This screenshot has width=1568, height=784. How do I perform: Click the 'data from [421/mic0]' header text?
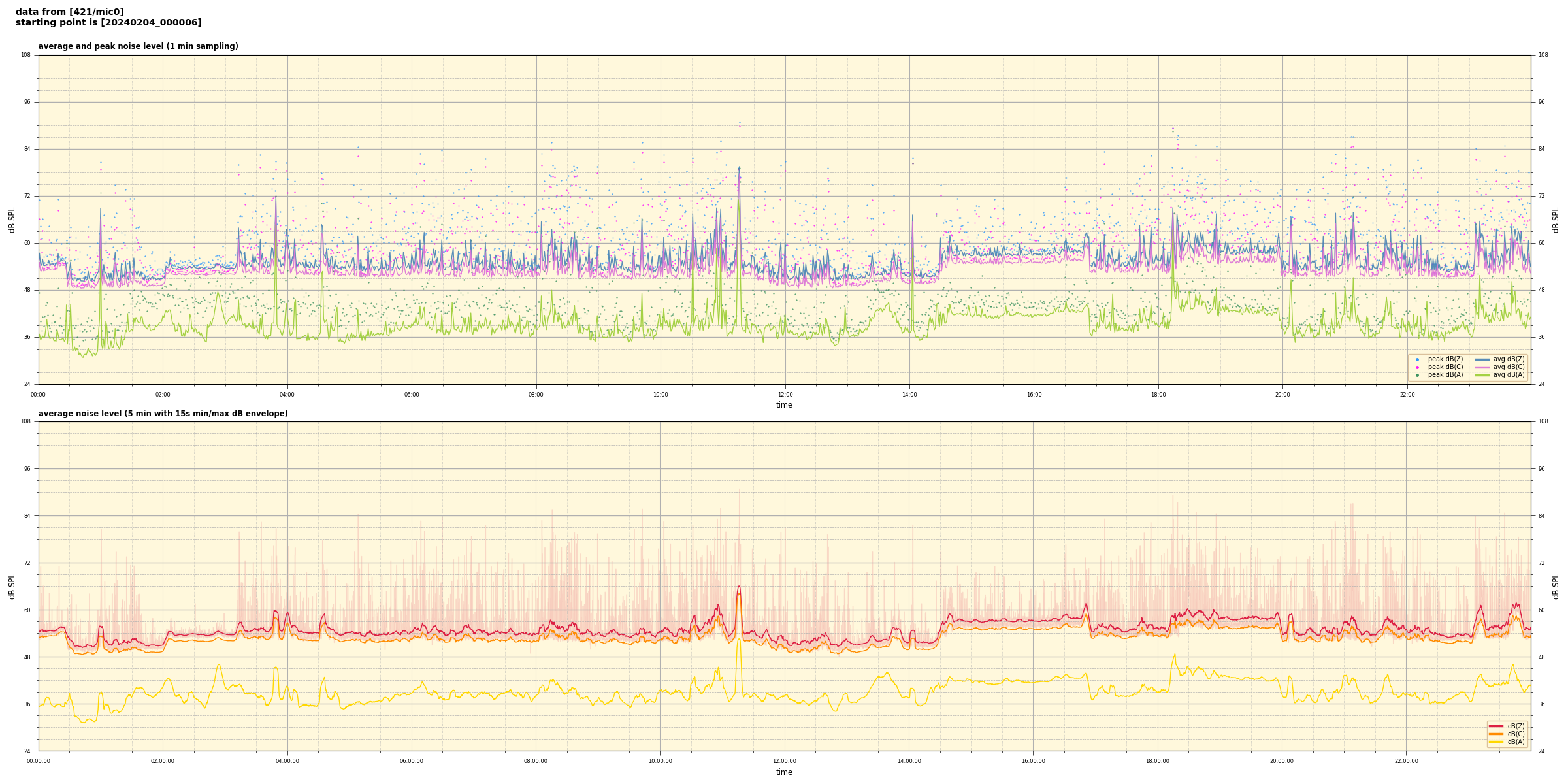tap(69, 12)
